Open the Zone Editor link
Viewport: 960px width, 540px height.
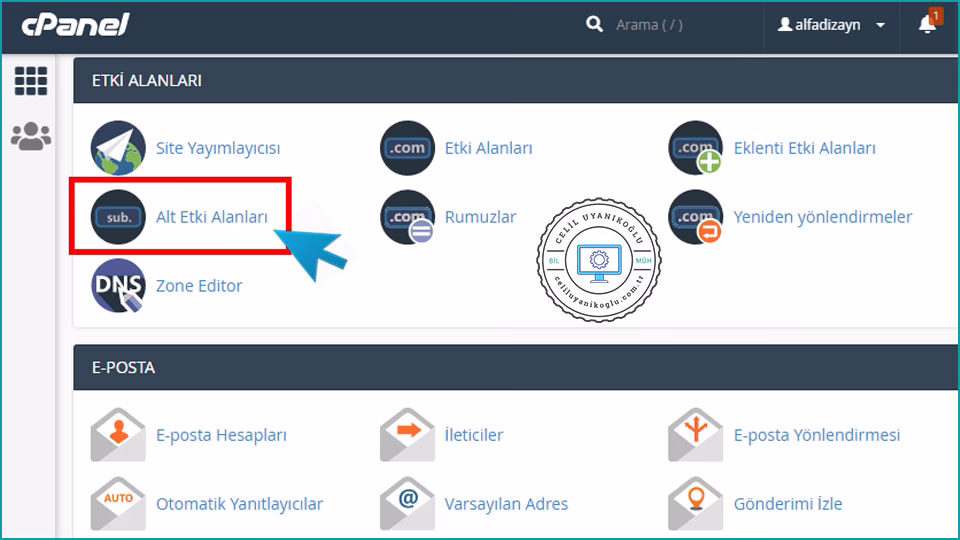coord(199,286)
